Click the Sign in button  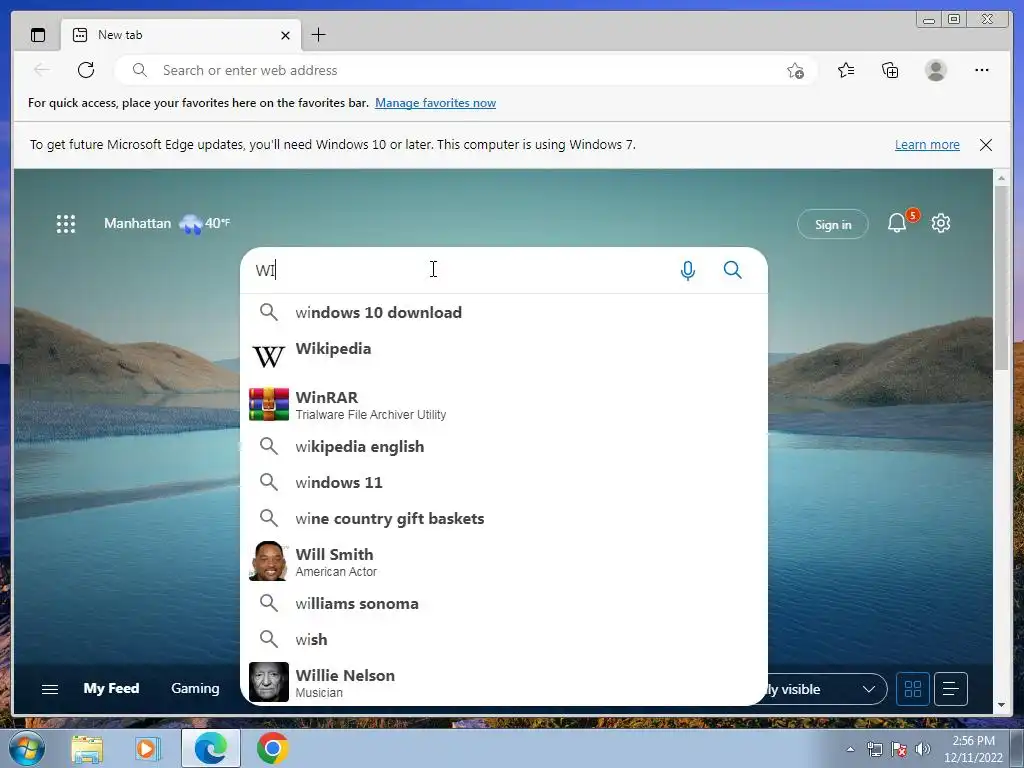833,225
